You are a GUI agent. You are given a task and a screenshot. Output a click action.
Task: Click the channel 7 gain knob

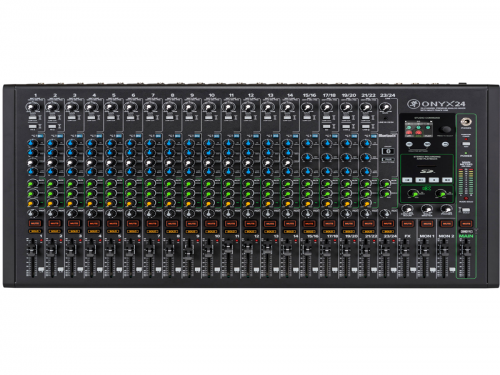[x=150, y=107]
